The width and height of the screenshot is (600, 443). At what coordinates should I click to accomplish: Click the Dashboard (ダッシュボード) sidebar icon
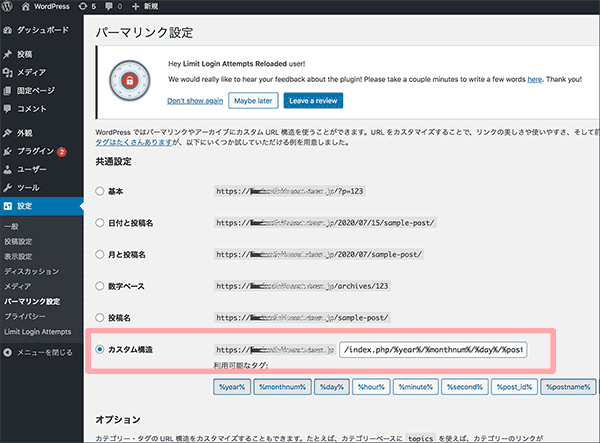[x=9, y=31]
